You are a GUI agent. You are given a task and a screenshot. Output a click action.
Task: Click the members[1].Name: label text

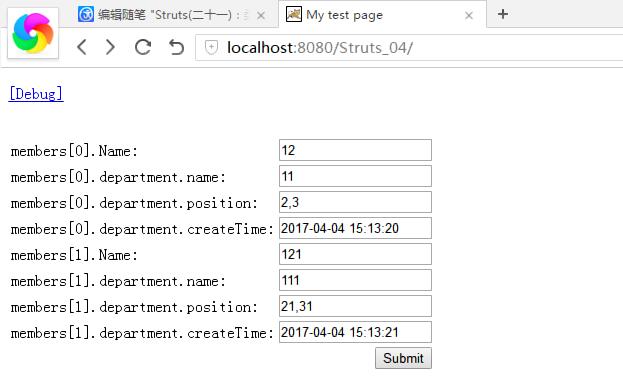point(74,255)
